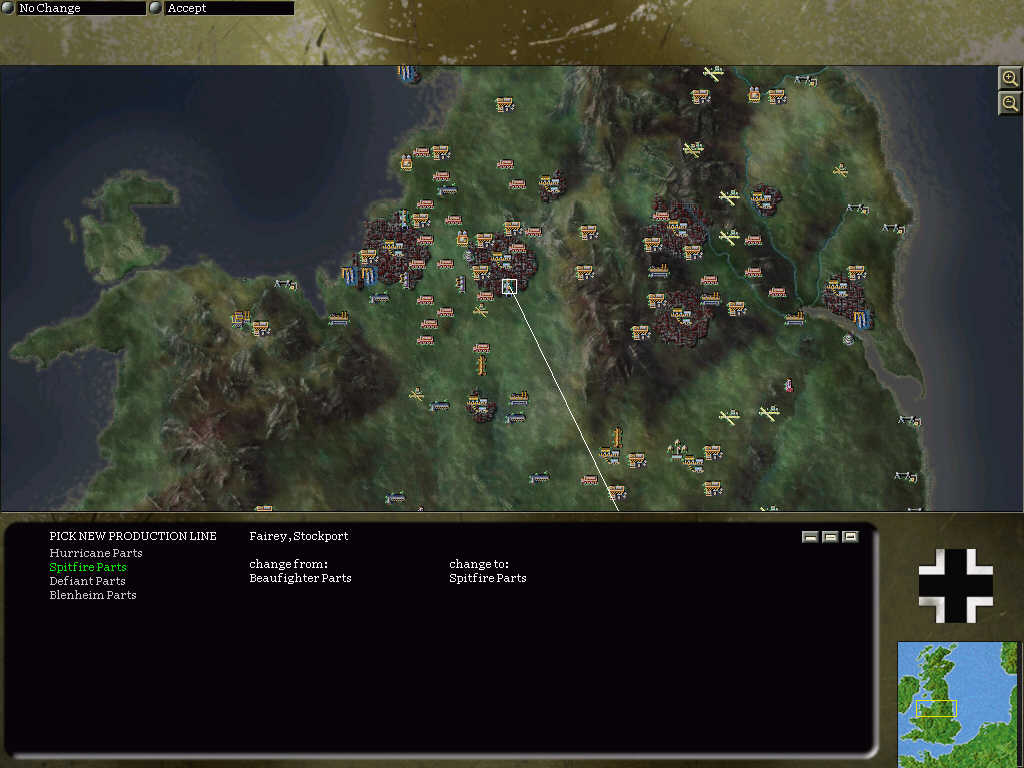Click PICK NEW PRODUCTION LINE heading
Image resolution: width=1024 pixels, height=768 pixels.
[x=133, y=536]
